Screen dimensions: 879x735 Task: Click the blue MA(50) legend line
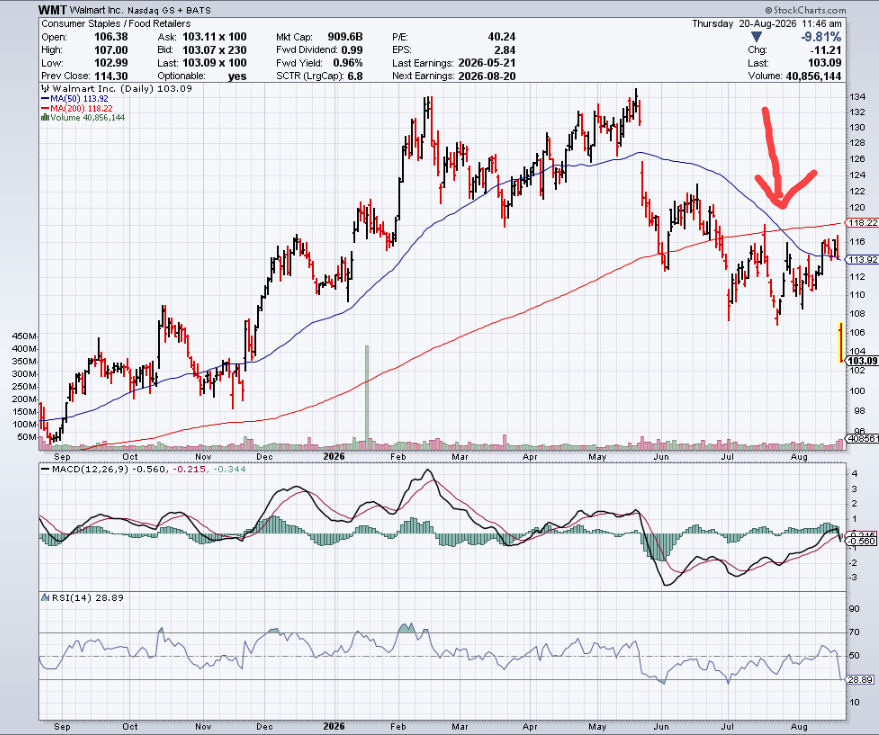coord(45,99)
